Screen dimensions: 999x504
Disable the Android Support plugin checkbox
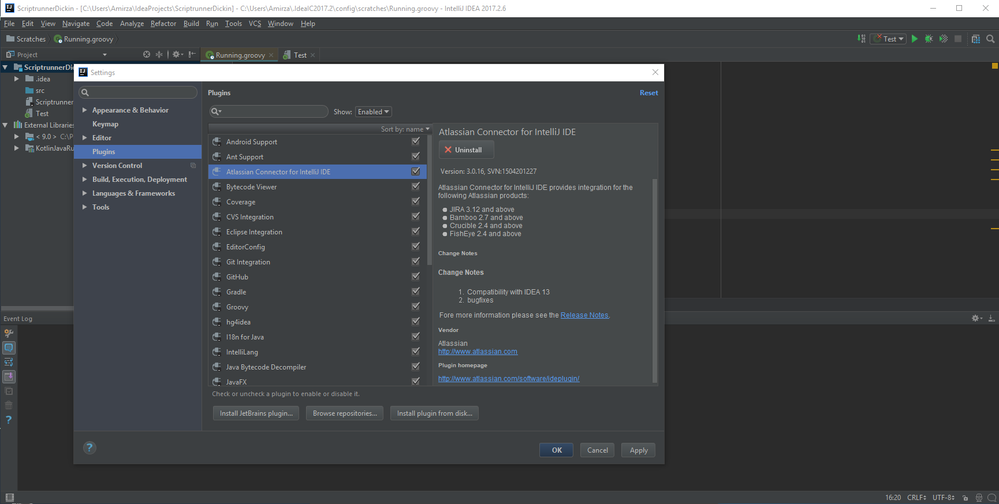415,142
